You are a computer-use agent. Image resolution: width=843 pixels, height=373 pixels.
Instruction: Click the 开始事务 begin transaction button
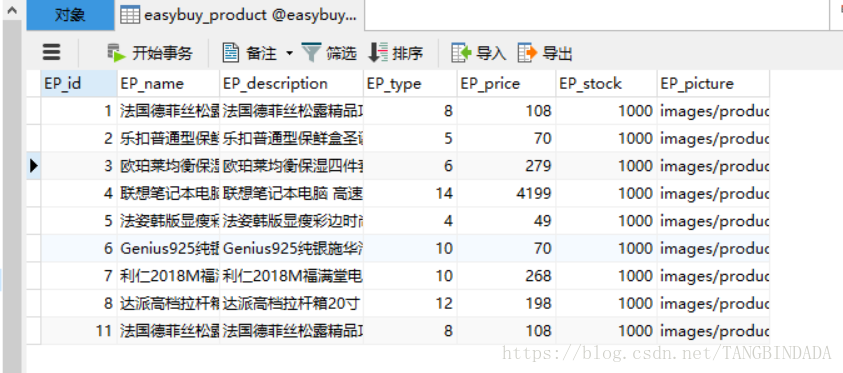click(150, 53)
